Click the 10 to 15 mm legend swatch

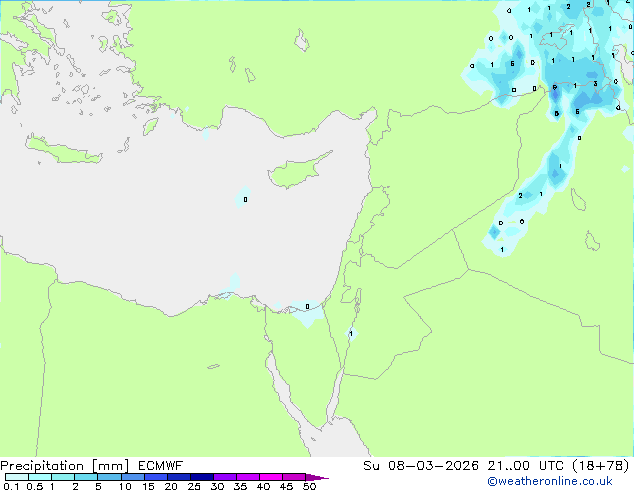click(132, 477)
